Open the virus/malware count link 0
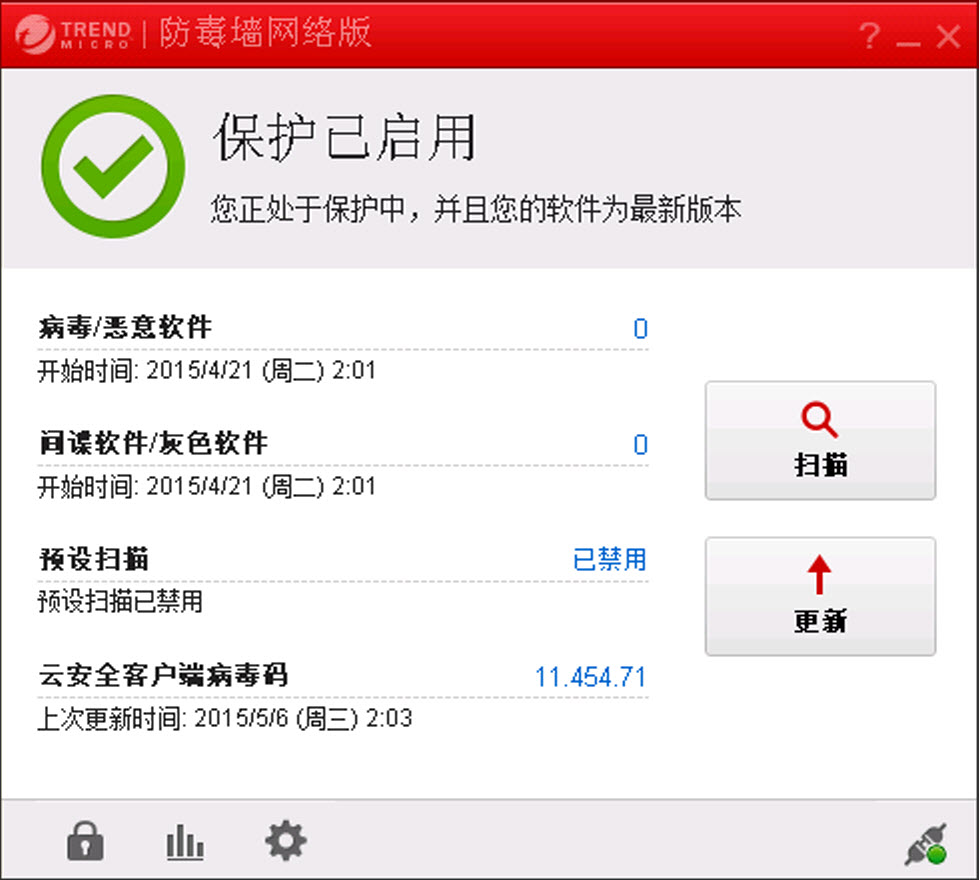Image resolution: width=980 pixels, height=880 pixels. [x=641, y=328]
